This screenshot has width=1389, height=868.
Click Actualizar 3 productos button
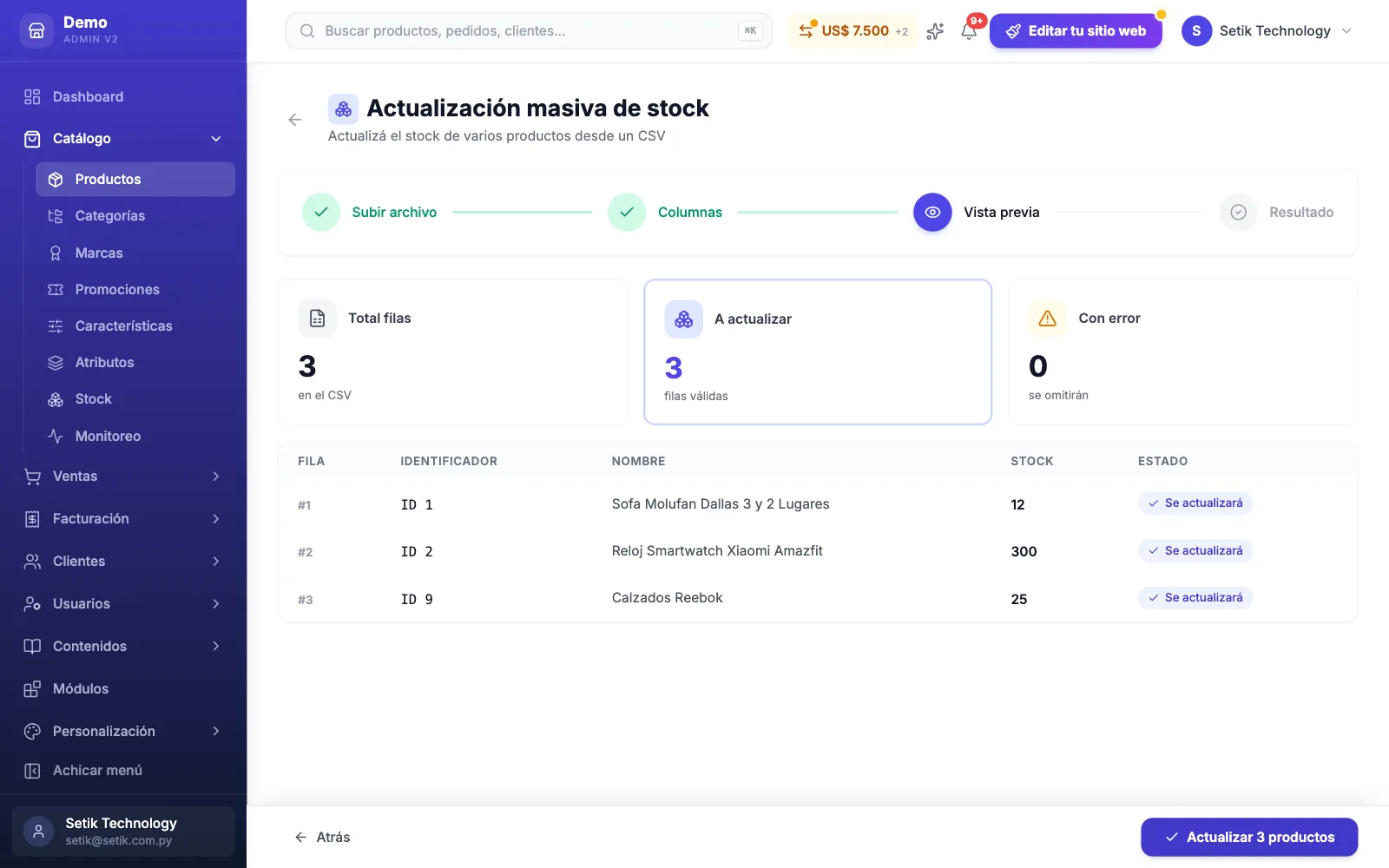click(x=1249, y=838)
